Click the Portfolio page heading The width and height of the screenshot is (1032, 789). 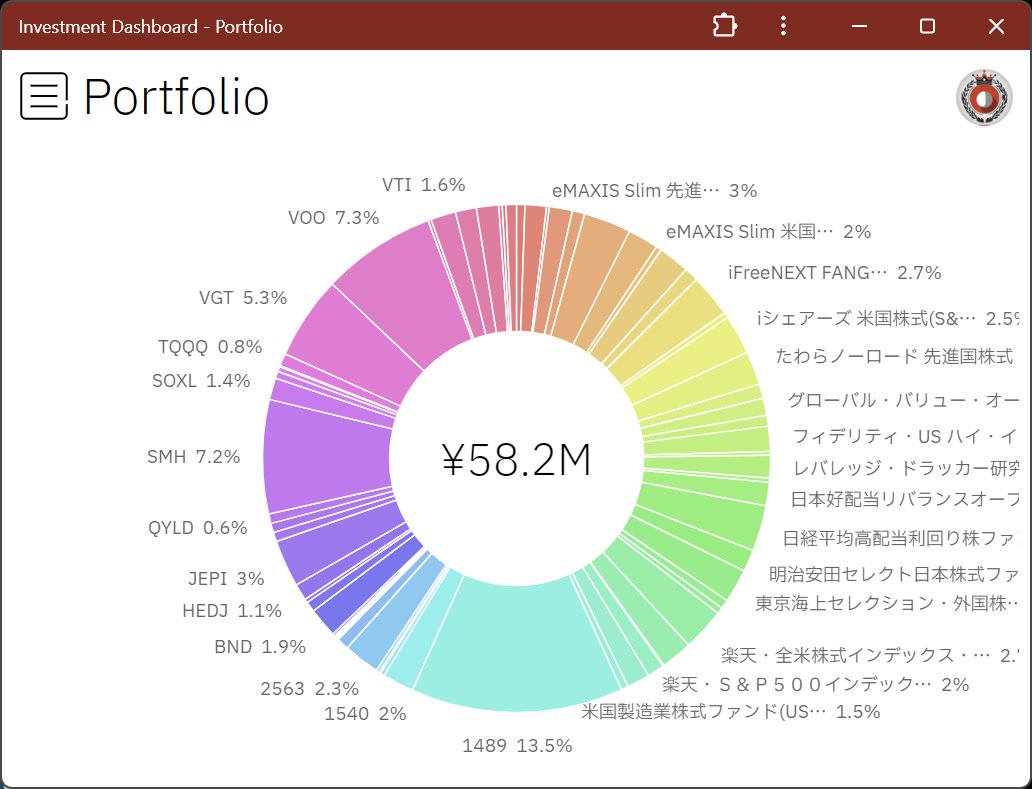(x=176, y=98)
